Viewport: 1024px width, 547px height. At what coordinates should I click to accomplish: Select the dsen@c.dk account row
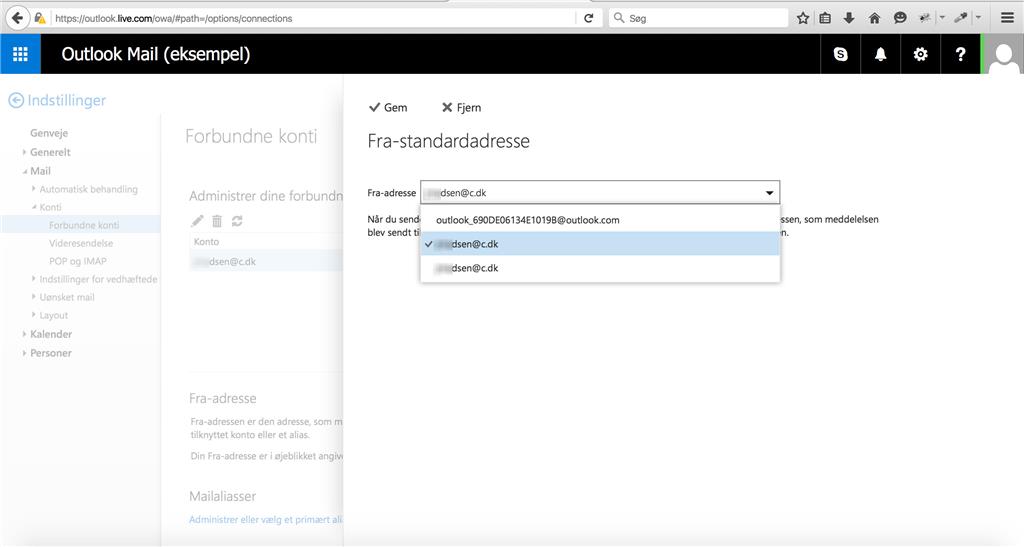pos(266,262)
